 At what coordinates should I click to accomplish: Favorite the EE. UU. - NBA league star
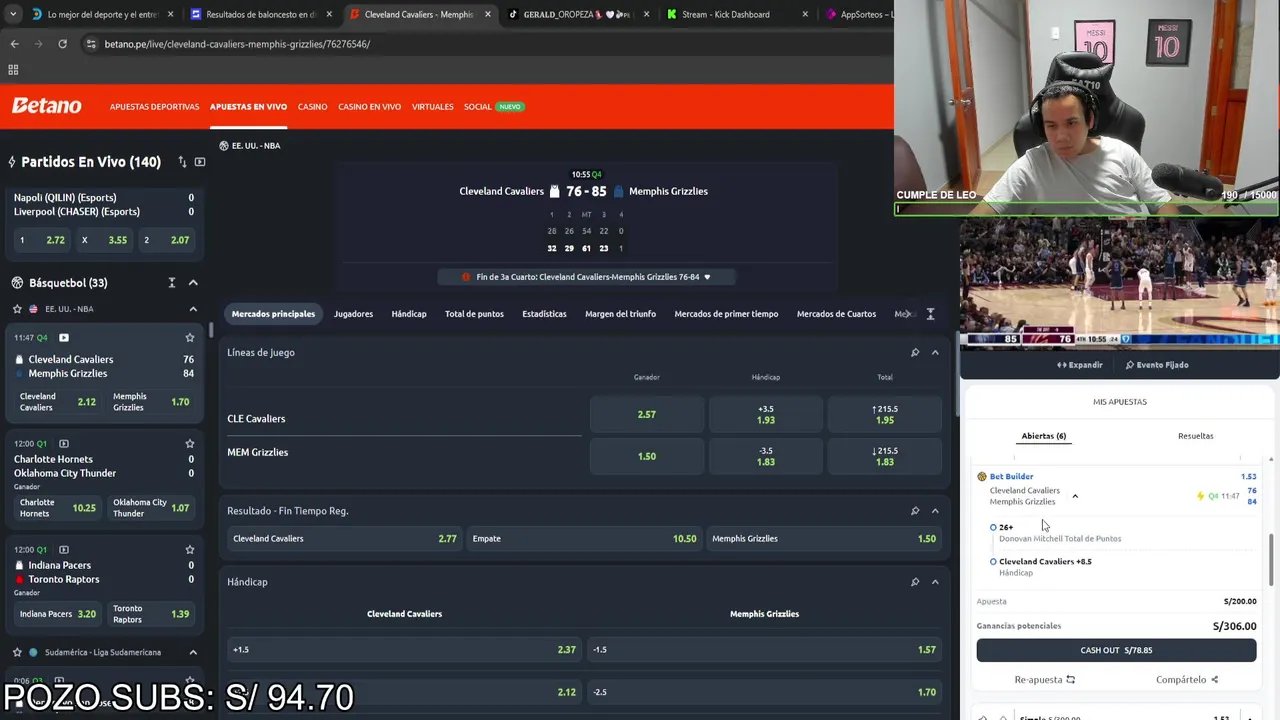coord(17,309)
